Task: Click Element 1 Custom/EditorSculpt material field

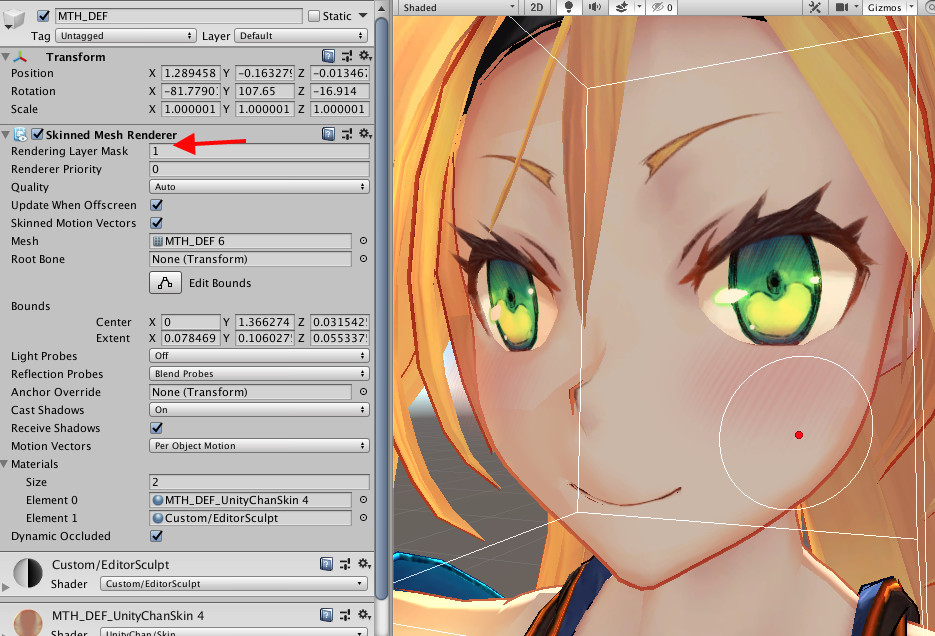Action: click(250, 518)
